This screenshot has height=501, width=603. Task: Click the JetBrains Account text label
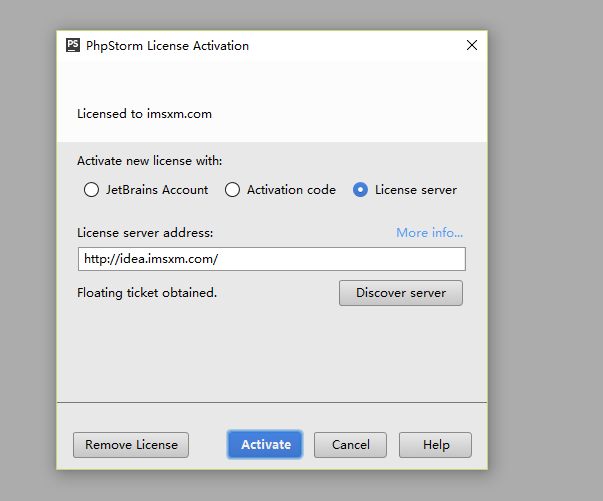click(x=157, y=190)
